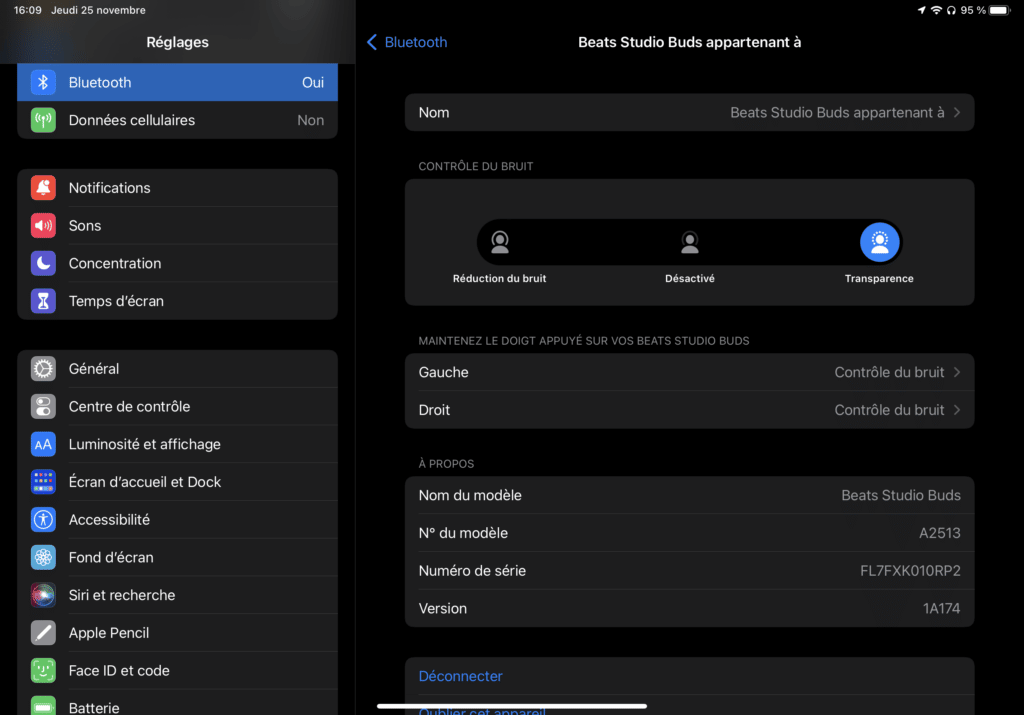Open Bluetooth settings in sidebar
Viewport: 1024px width, 715px height.
click(x=177, y=82)
